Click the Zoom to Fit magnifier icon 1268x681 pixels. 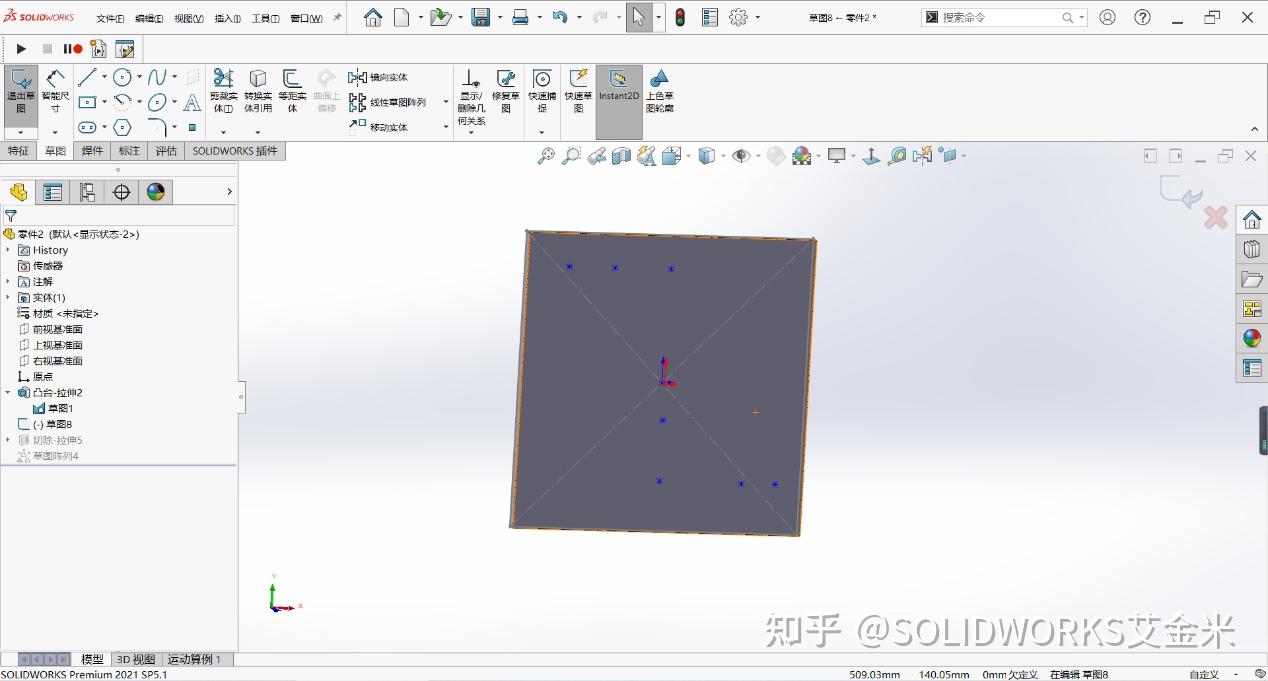tap(545, 155)
